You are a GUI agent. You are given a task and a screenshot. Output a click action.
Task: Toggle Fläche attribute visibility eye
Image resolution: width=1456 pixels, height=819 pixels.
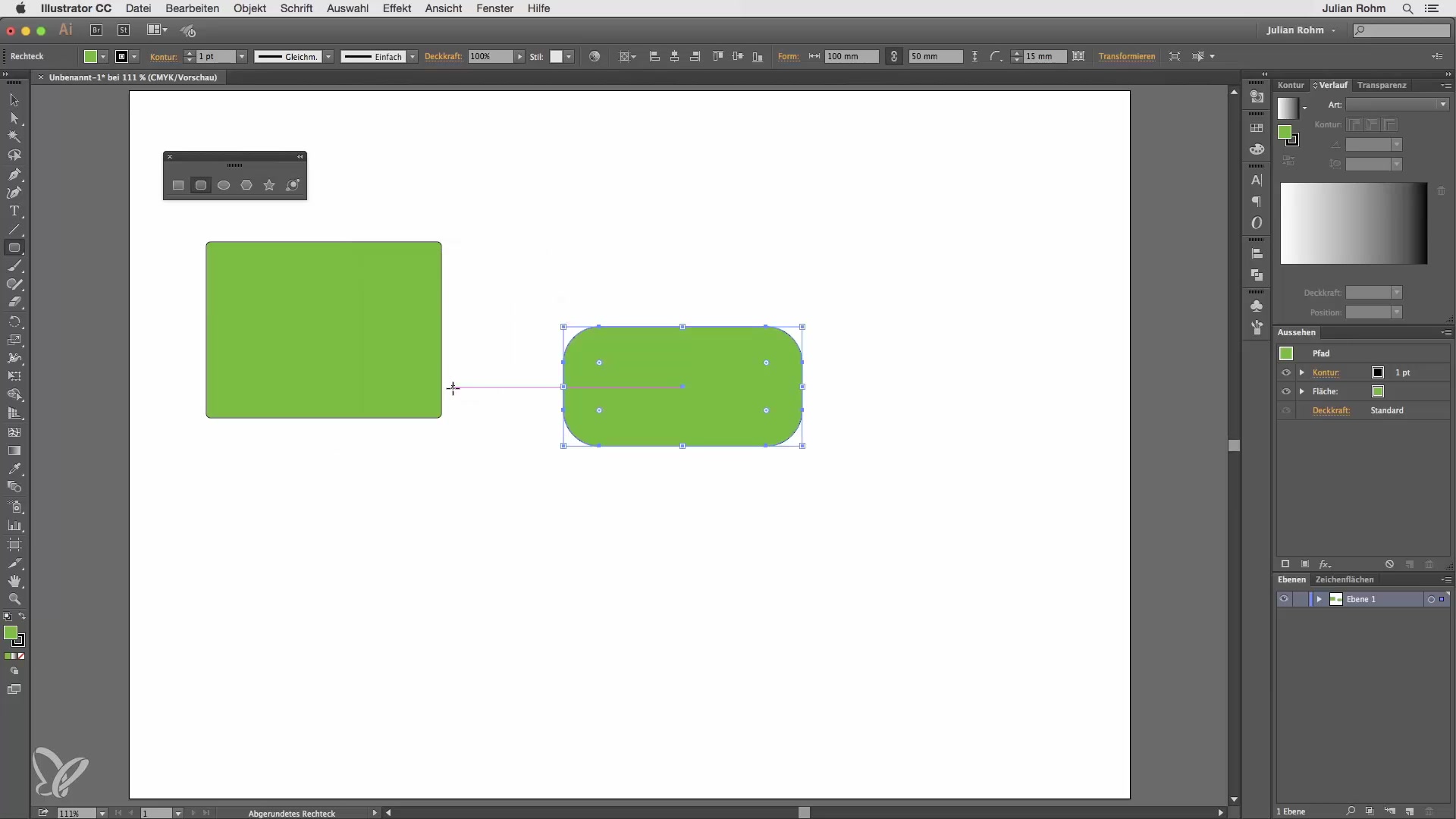pyautogui.click(x=1286, y=391)
